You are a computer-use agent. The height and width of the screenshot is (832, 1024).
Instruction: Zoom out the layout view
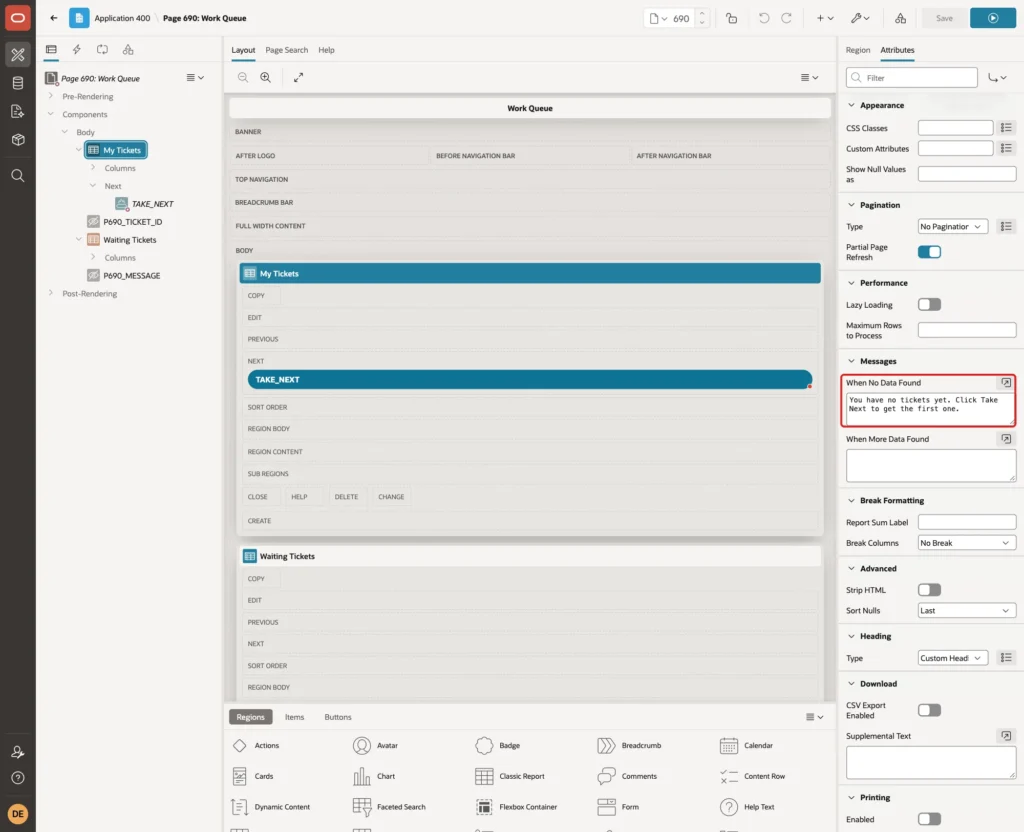pos(242,77)
